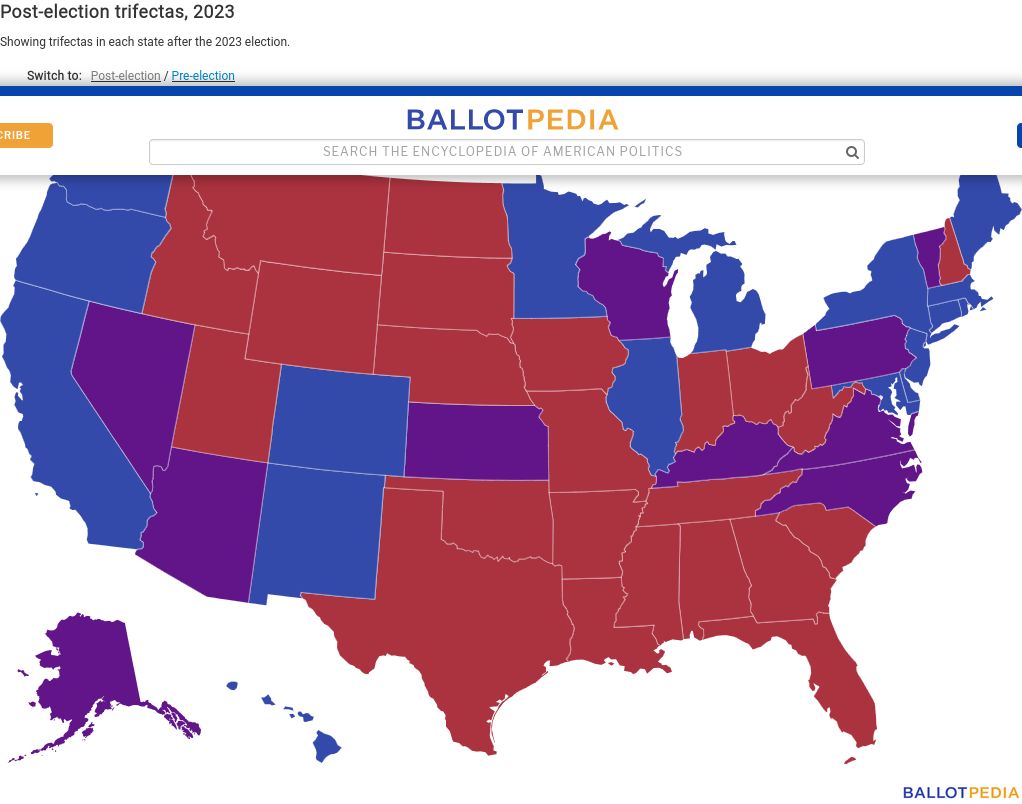The width and height of the screenshot is (1022, 804).
Task: Click inside the encyclopedia search field
Action: click(500, 152)
